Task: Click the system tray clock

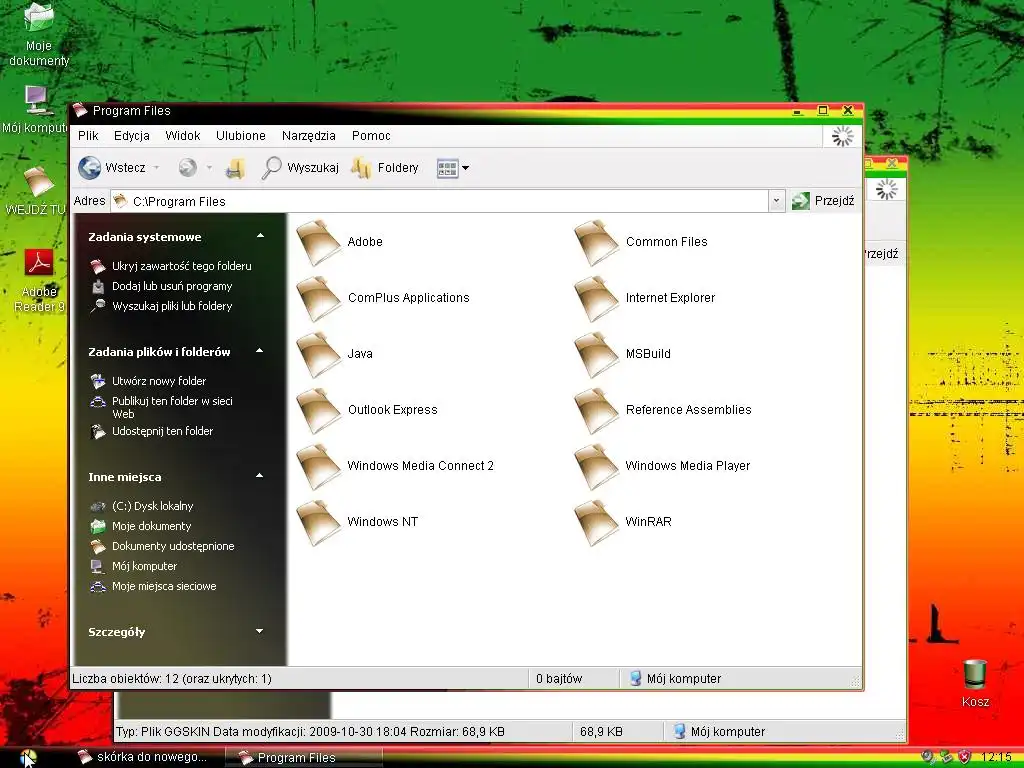Action: click(x=997, y=757)
